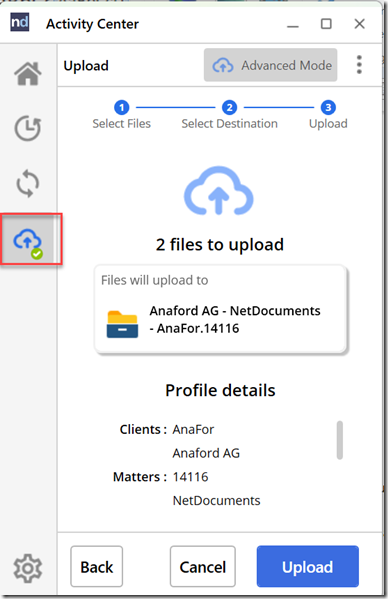This screenshot has height=599, width=388.
Task: Open the Home sidebar icon
Action: point(28,73)
